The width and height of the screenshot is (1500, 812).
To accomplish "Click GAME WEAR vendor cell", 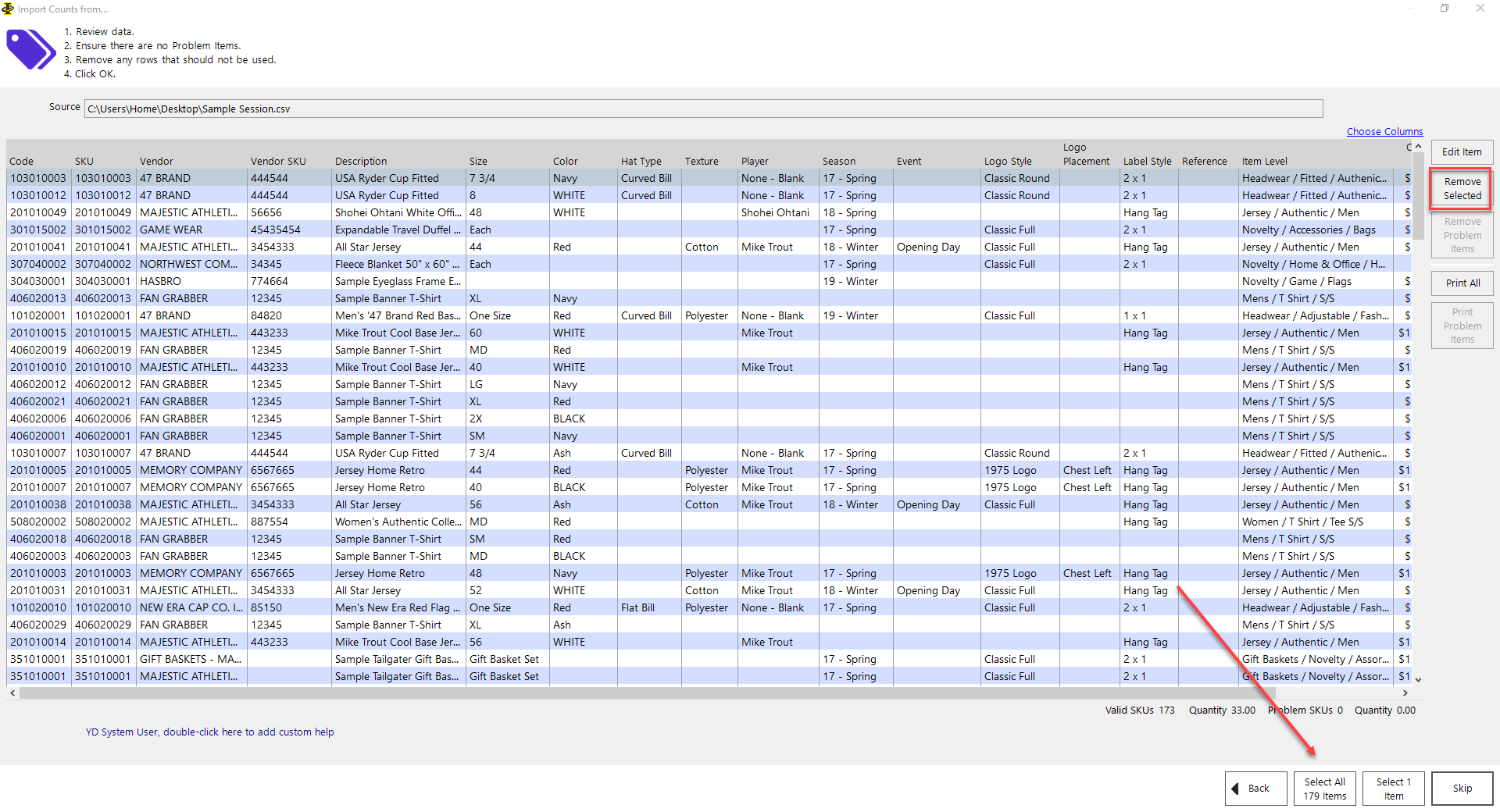I will [x=191, y=230].
